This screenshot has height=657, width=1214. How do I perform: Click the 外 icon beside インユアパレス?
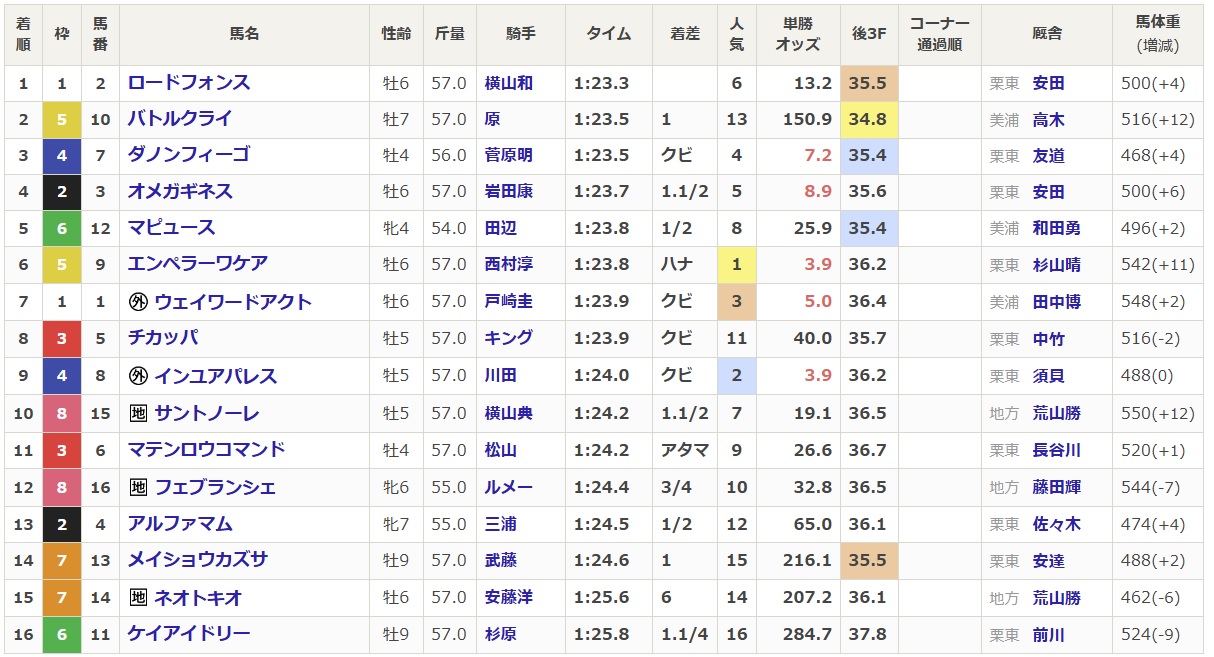138,376
